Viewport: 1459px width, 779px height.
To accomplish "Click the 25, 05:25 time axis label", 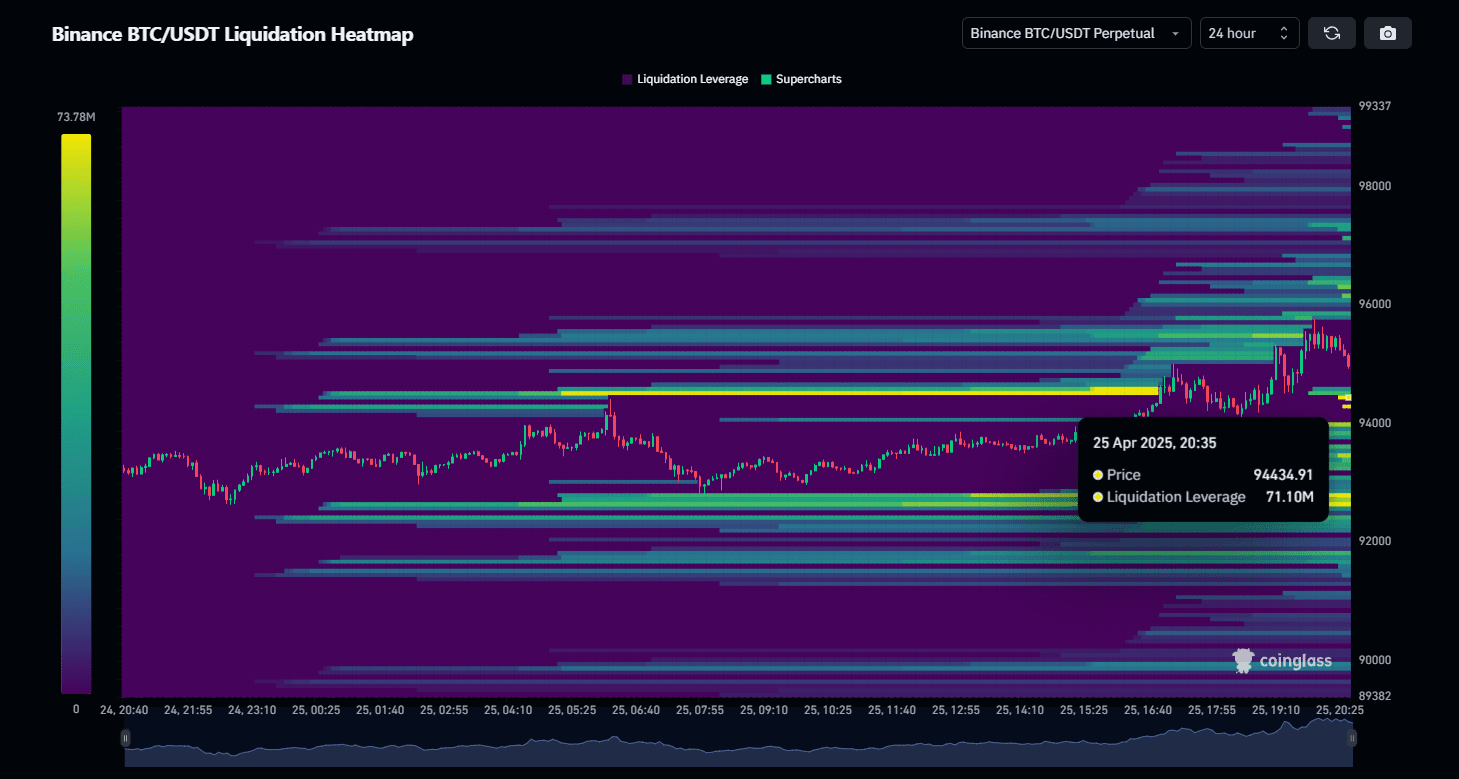I will coord(572,710).
